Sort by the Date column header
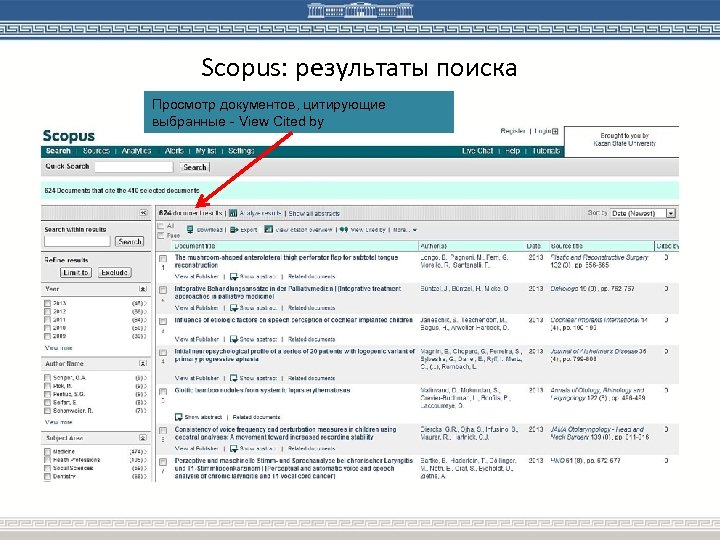This screenshot has width=720, height=540. pos(534,246)
